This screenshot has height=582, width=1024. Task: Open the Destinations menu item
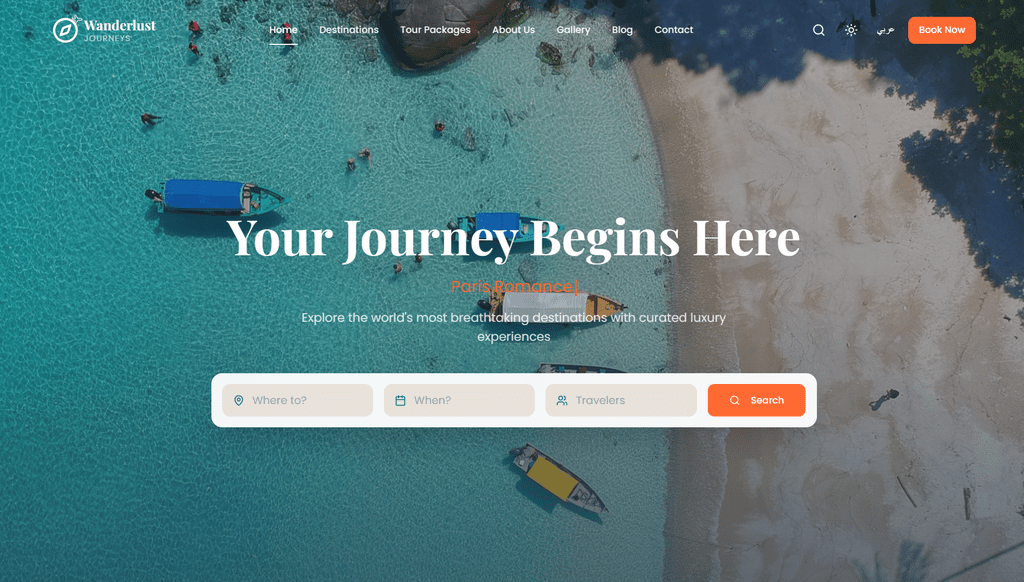click(x=349, y=30)
